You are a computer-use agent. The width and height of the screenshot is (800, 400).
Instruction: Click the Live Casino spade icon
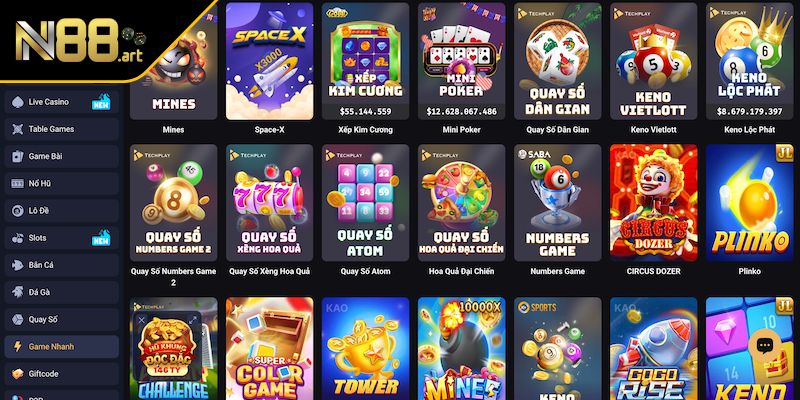point(18,102)
